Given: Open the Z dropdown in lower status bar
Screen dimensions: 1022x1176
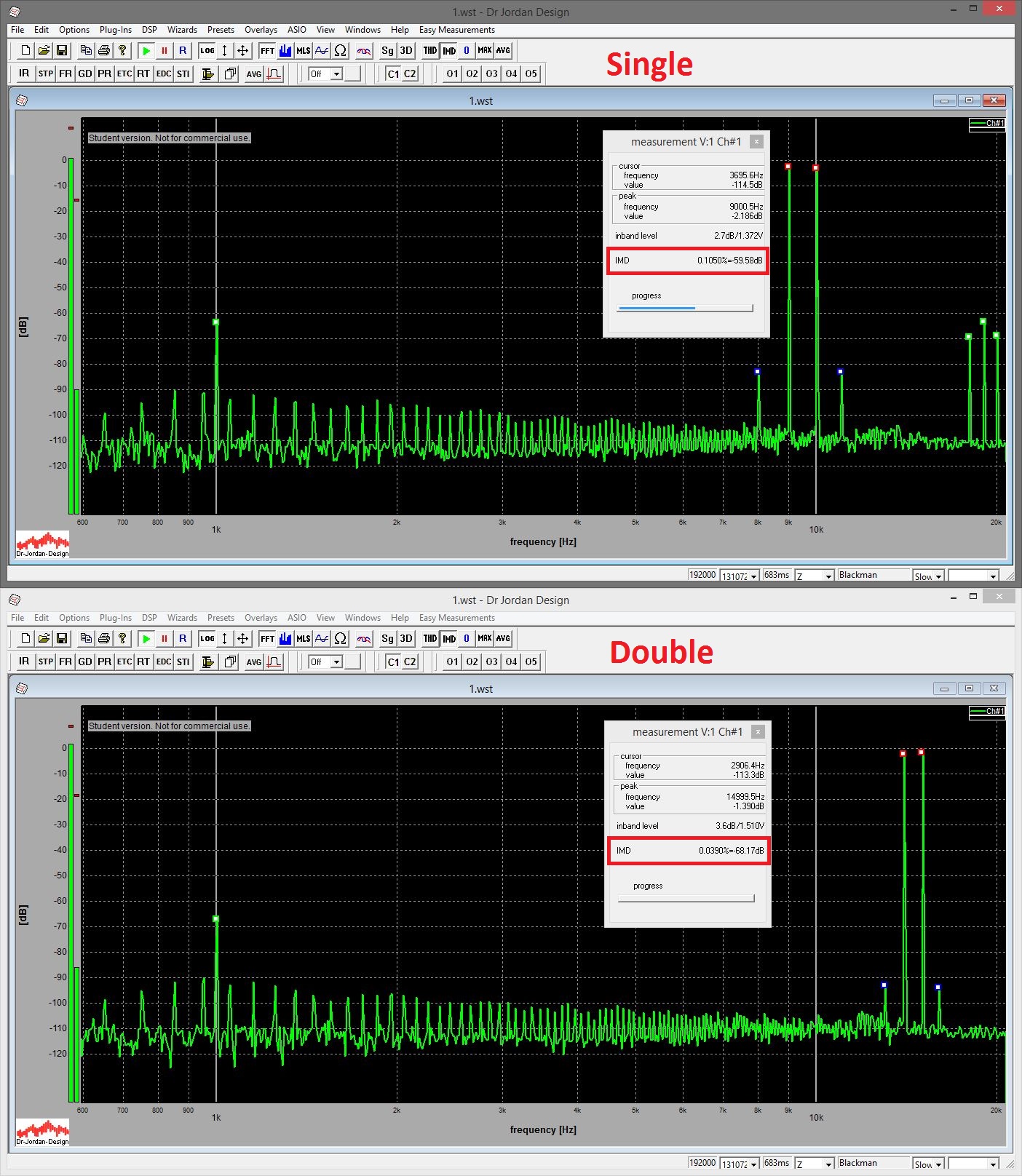Looking at the screenshot, I should click(814, 1164).
